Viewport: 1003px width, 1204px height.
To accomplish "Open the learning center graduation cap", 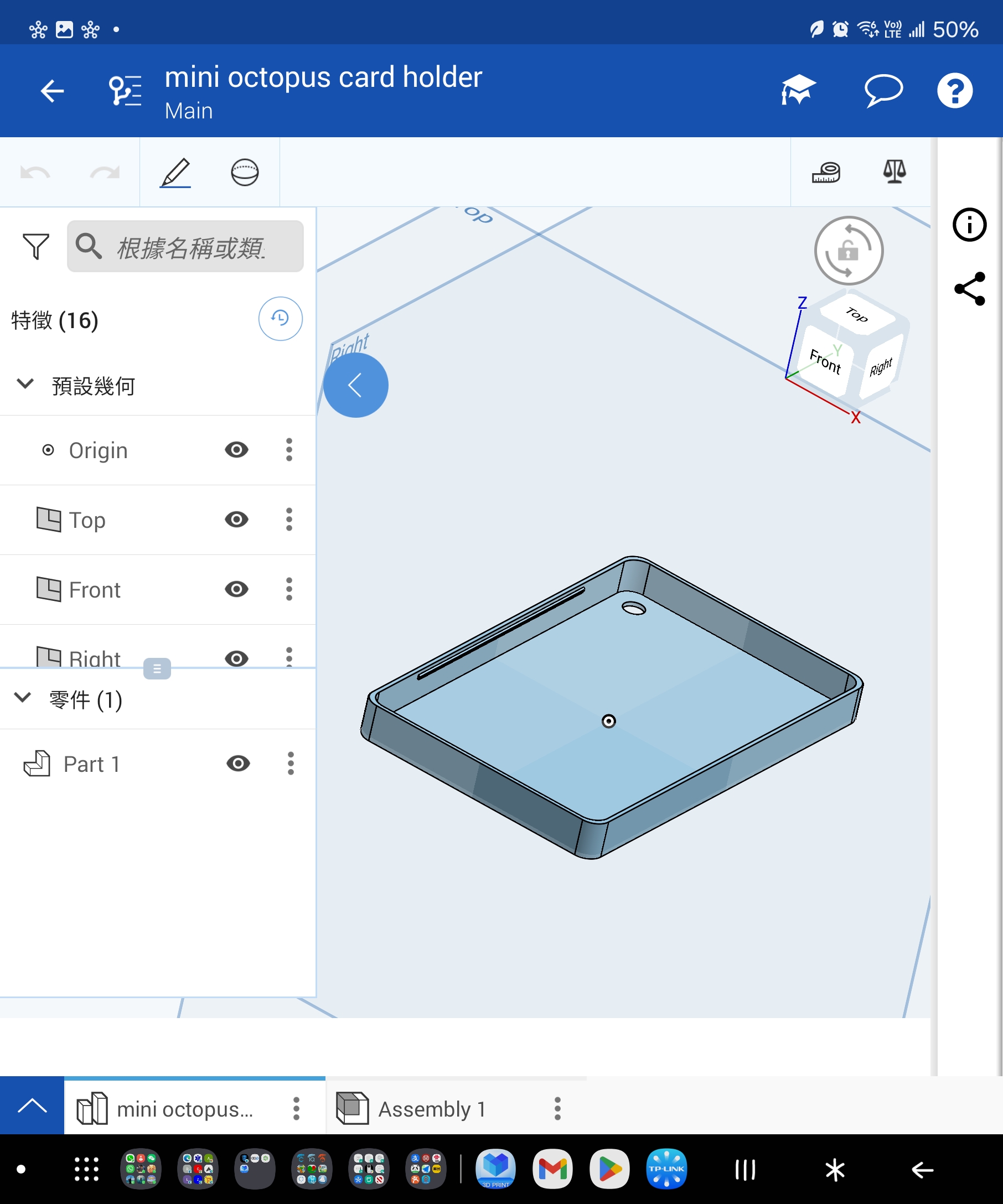I will [x=798, y=91].
